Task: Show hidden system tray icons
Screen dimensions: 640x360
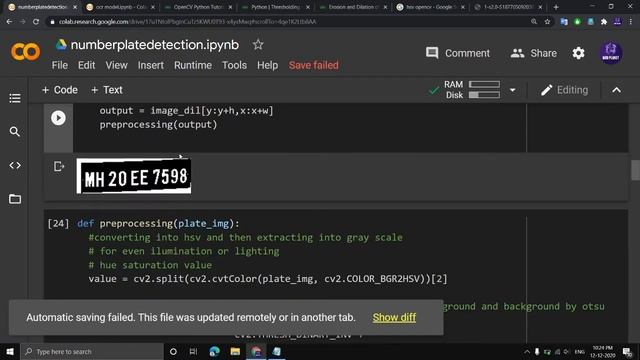Action: 527,351
